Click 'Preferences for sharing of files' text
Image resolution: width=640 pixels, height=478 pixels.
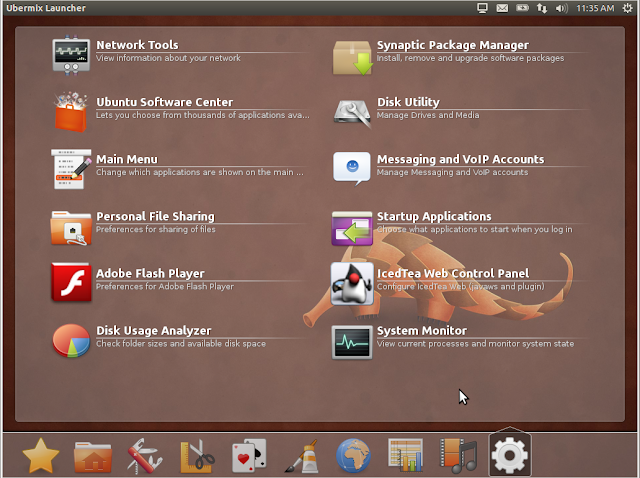coord(156,229)
